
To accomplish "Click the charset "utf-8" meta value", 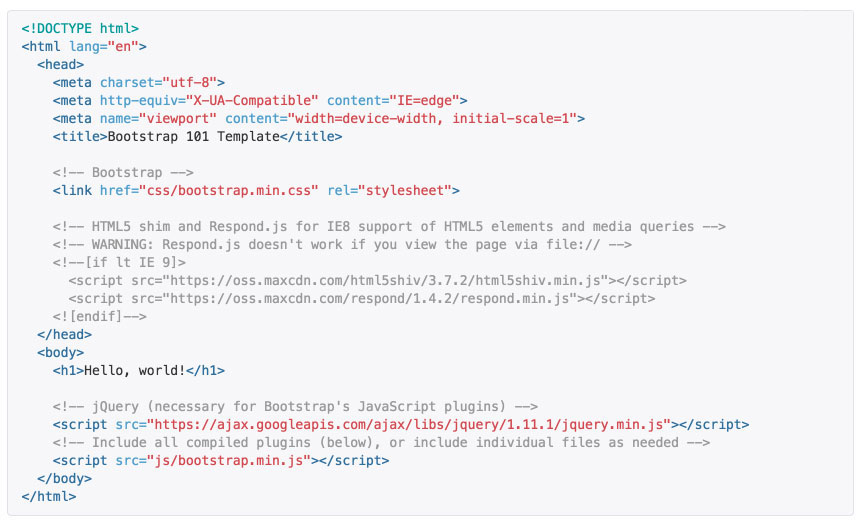I will click(194, 82).
